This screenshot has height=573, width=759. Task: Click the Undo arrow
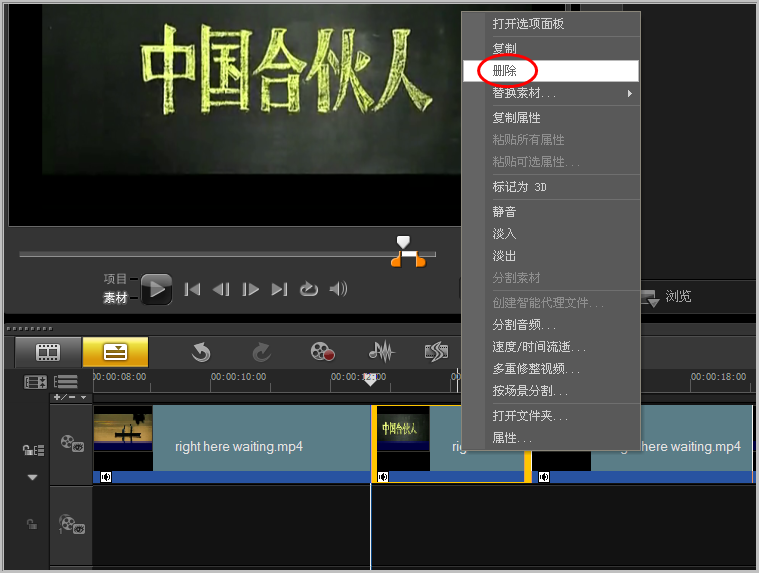201,352
